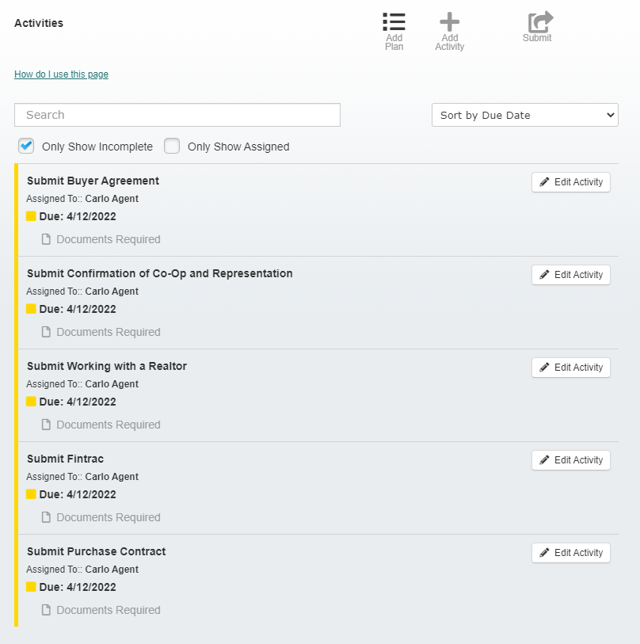Click the Add Plan list icon
This screenshot has height=644, width=640.
pyautogui.click(x=394, y=23)
